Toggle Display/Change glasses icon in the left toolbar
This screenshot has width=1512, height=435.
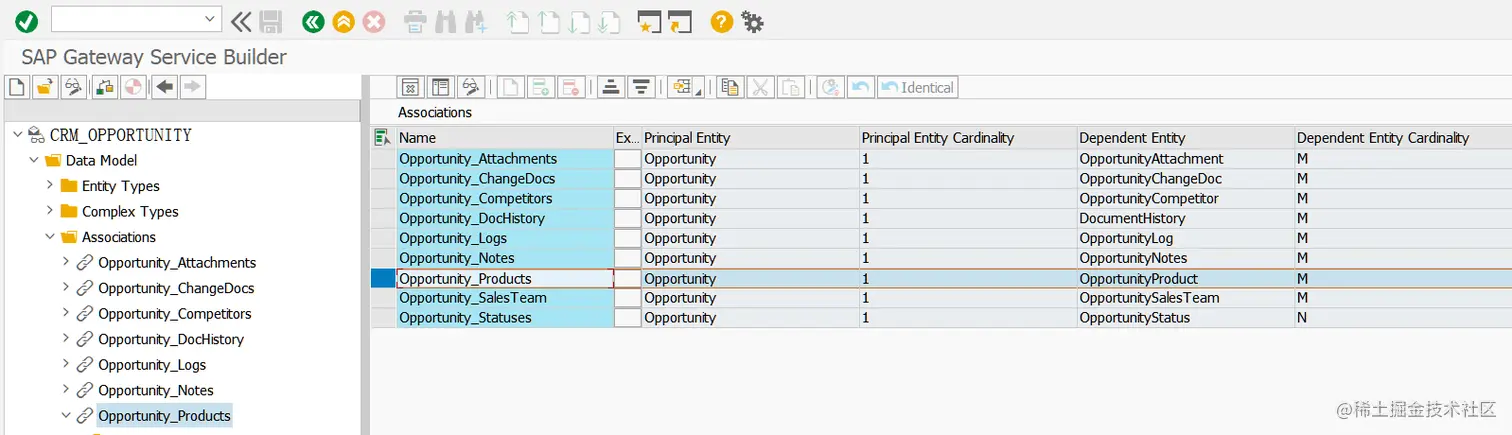pyautogui.click(x=73, y=87)
